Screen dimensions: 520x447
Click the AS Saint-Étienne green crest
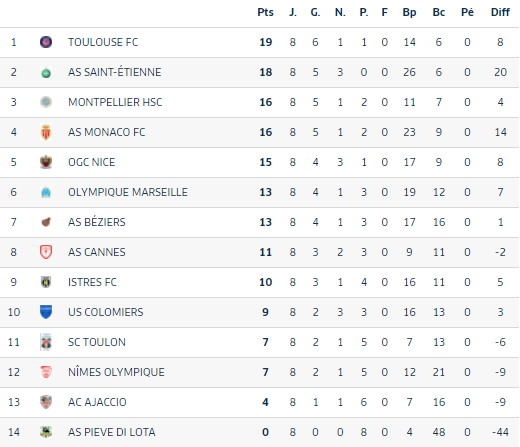46,72
